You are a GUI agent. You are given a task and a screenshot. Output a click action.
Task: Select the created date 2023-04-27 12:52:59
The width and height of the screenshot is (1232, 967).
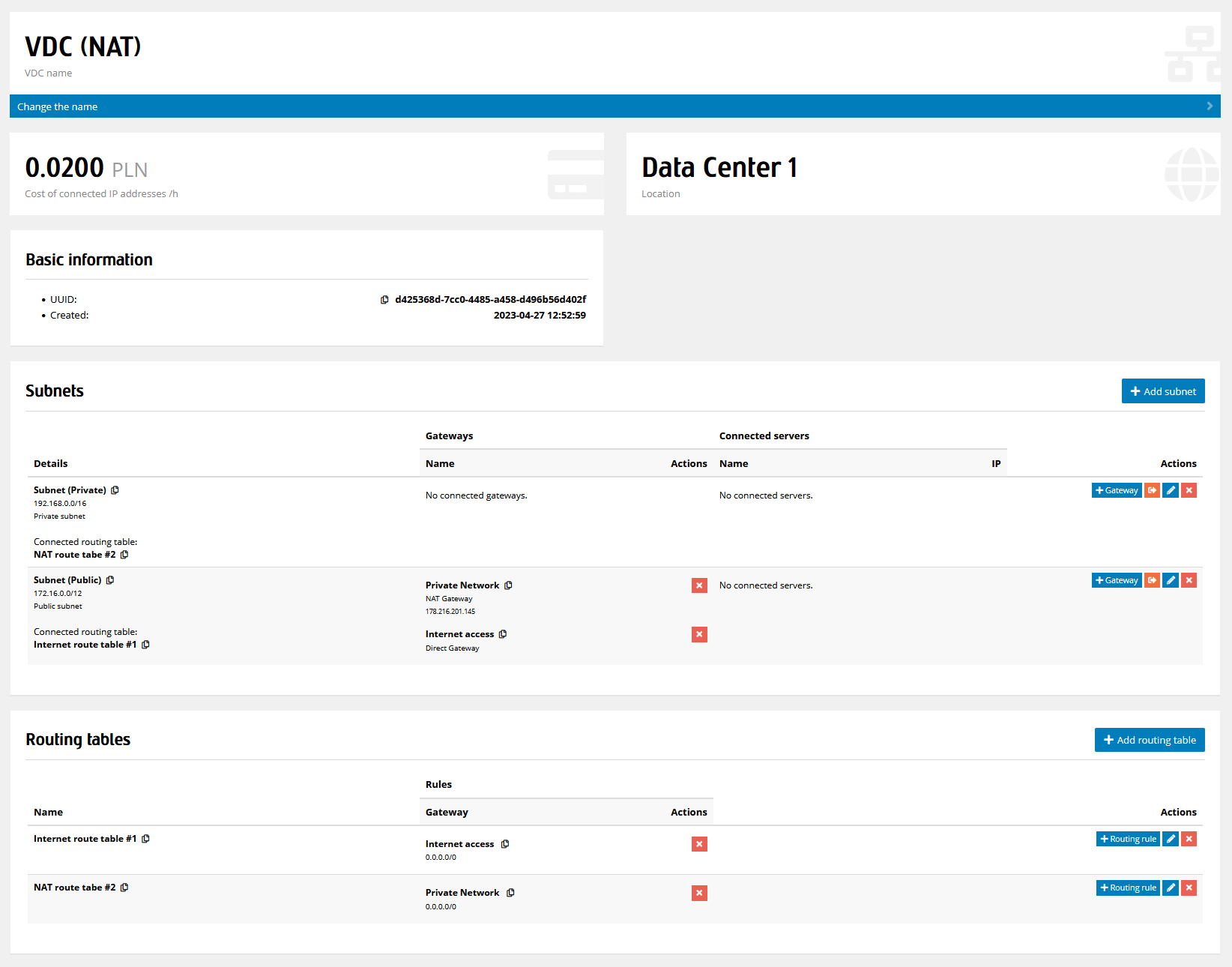540,316
